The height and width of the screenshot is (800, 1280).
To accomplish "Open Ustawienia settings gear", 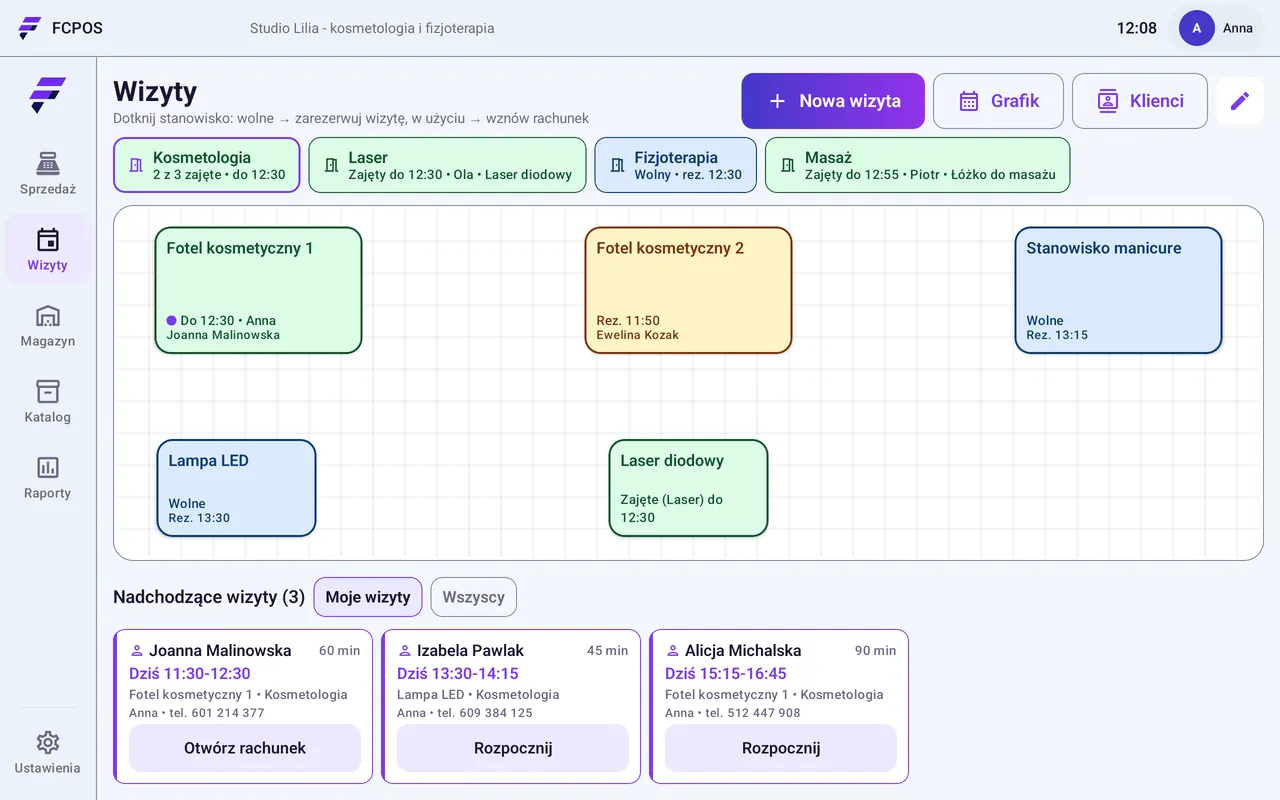I will click(48, 753).
